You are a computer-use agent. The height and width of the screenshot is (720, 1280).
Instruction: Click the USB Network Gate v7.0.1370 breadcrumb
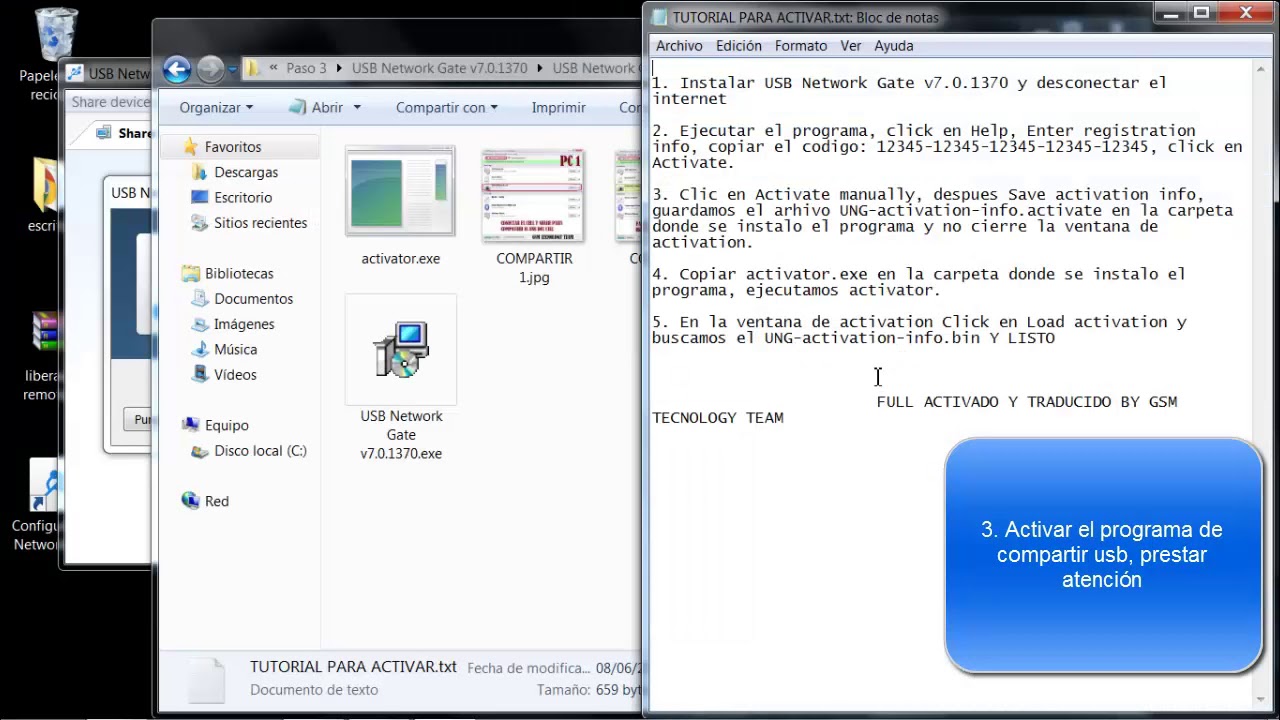pos(440,68)
